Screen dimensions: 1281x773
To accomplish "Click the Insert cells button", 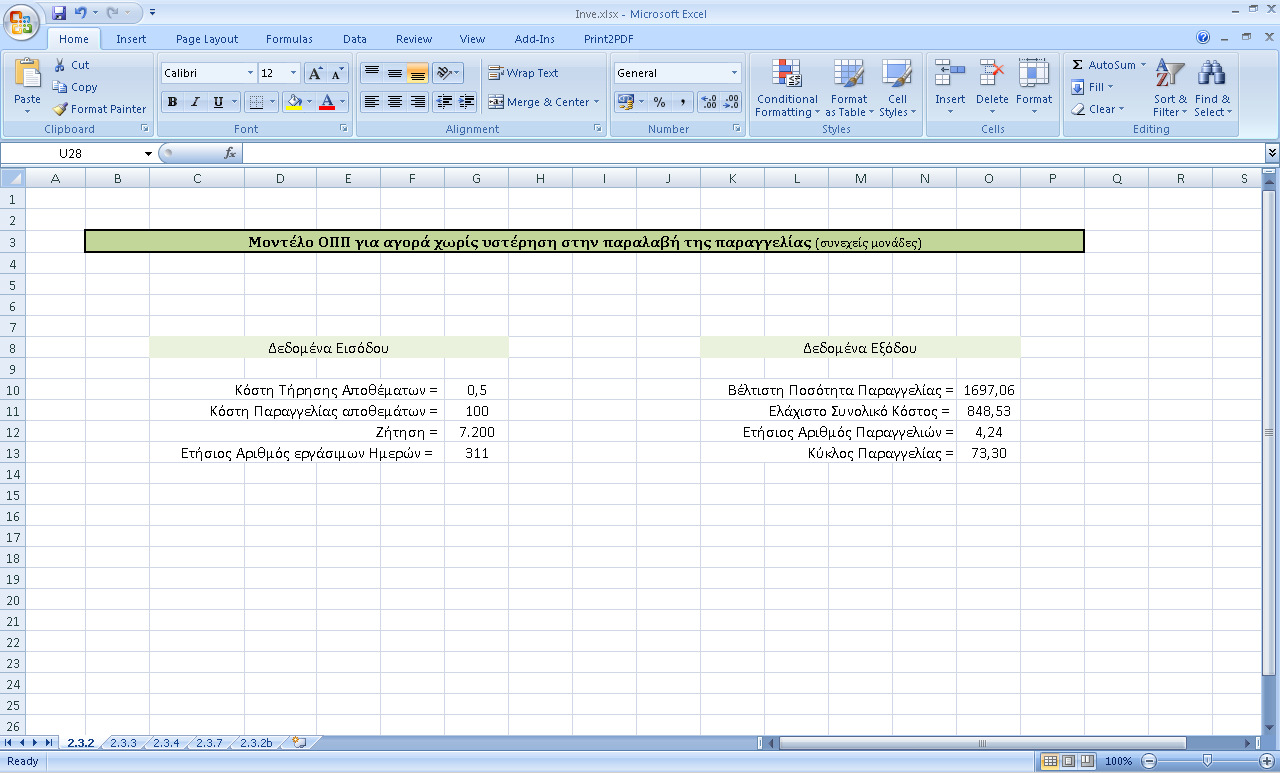I will (950, 88).
